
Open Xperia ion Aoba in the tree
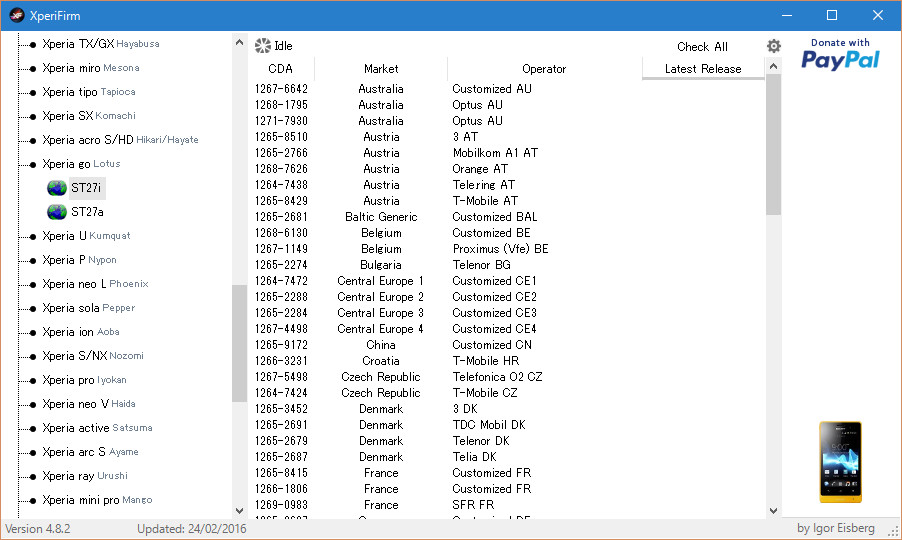pos(81,332)
